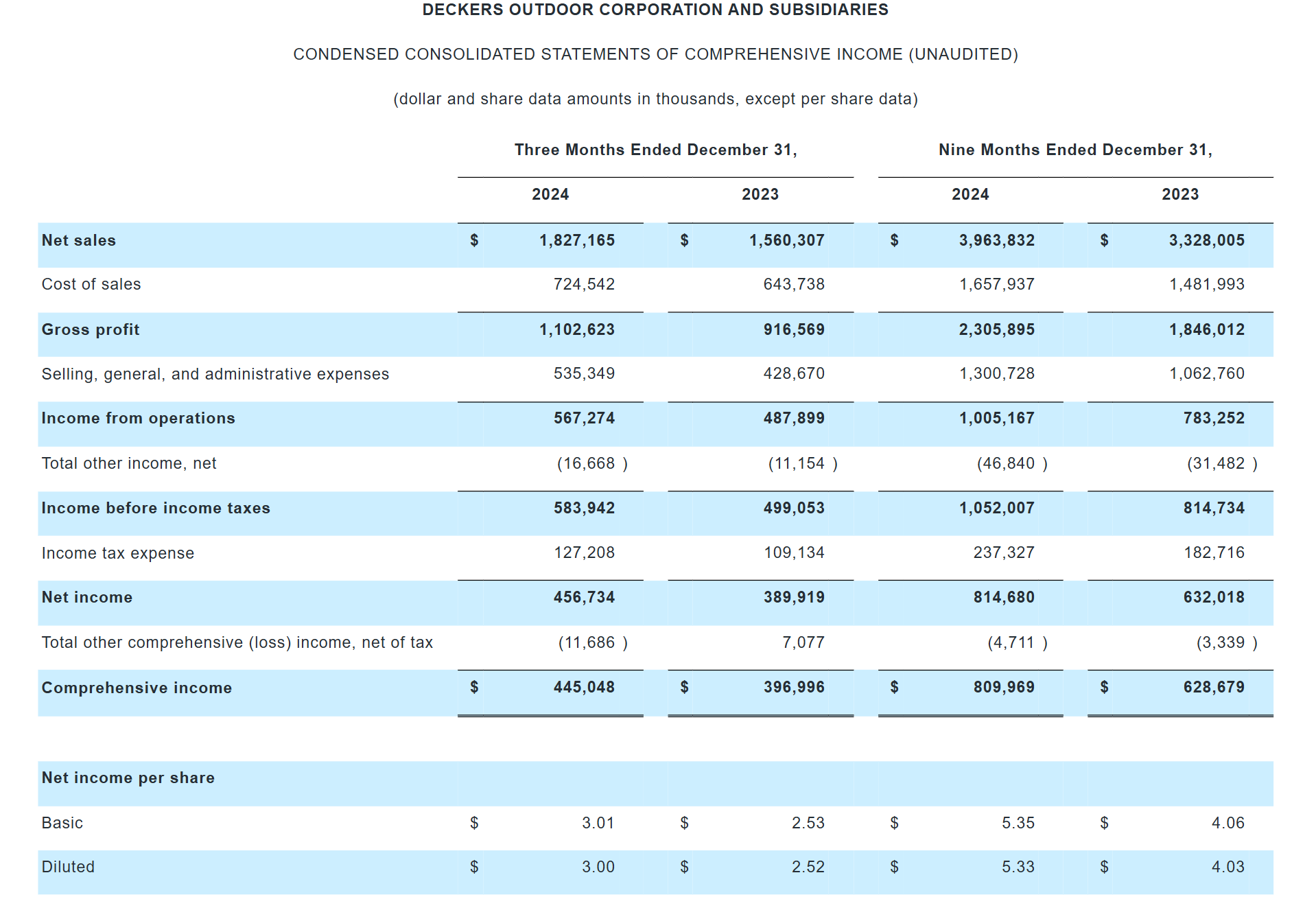
Task: Click comprehensive income value 809,969
Action: pos(1004,687)
